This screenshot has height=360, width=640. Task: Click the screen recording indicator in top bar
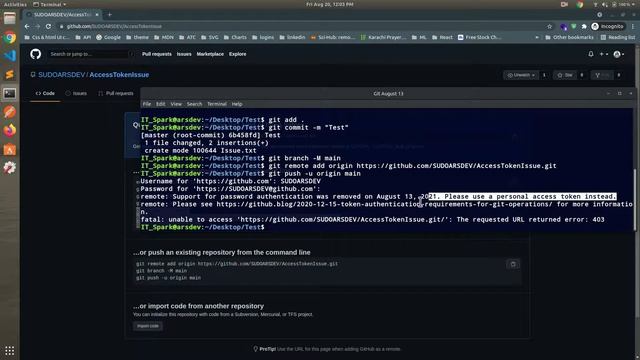pyautogui.click(x=564, y=4)
